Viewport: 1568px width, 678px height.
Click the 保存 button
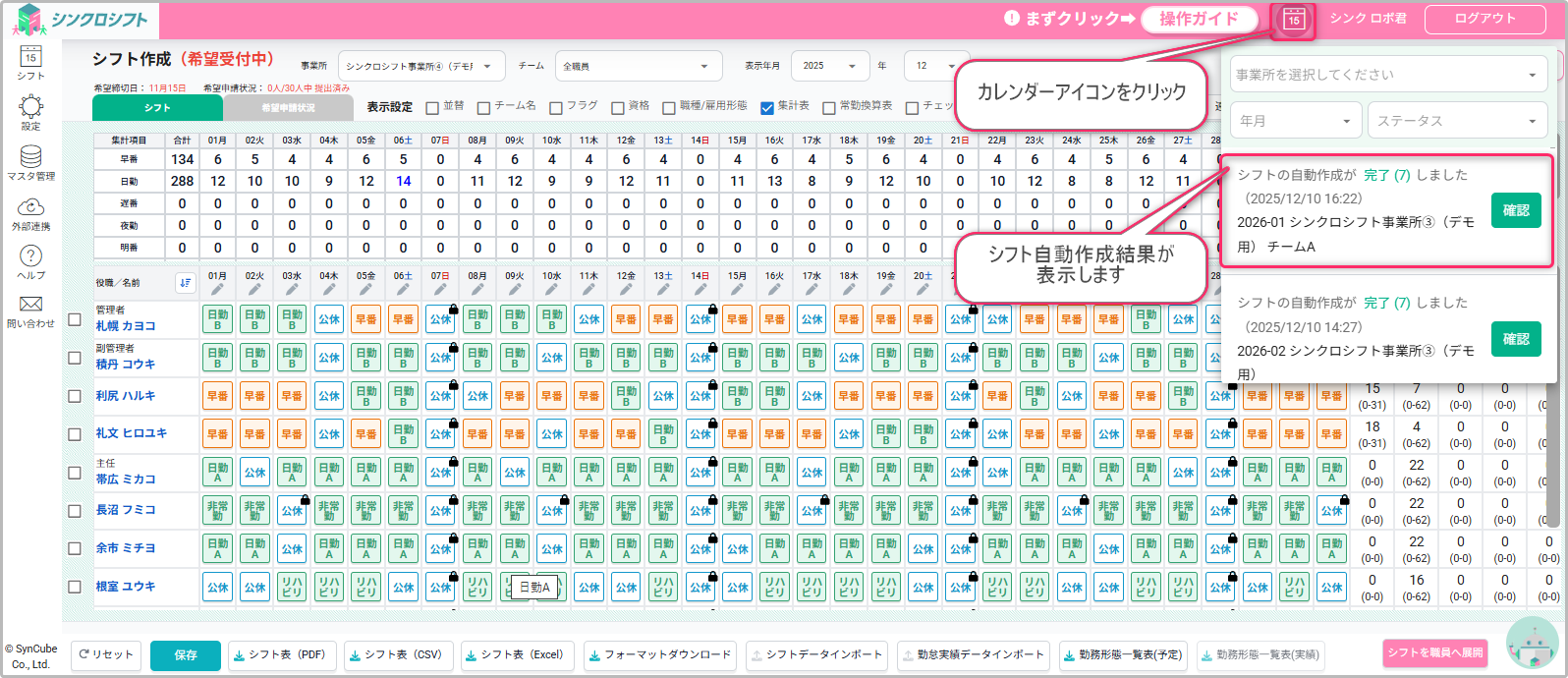point(186,655)
